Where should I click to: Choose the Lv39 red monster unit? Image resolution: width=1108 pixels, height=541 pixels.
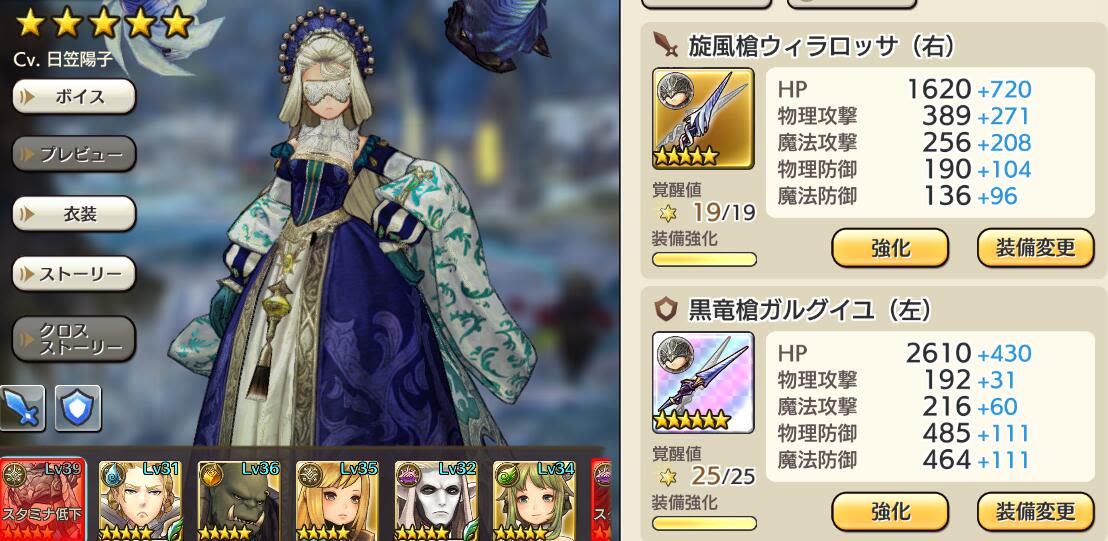42,500
